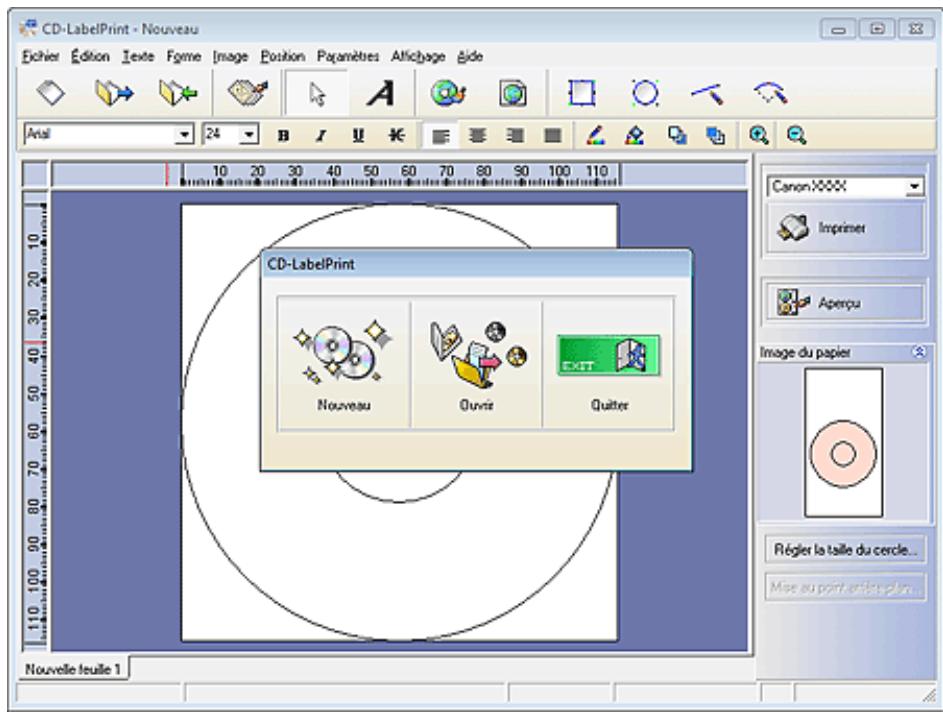Select the straight line tool
The width and height of the screenshot is (943, 712).
coord(707,94)
